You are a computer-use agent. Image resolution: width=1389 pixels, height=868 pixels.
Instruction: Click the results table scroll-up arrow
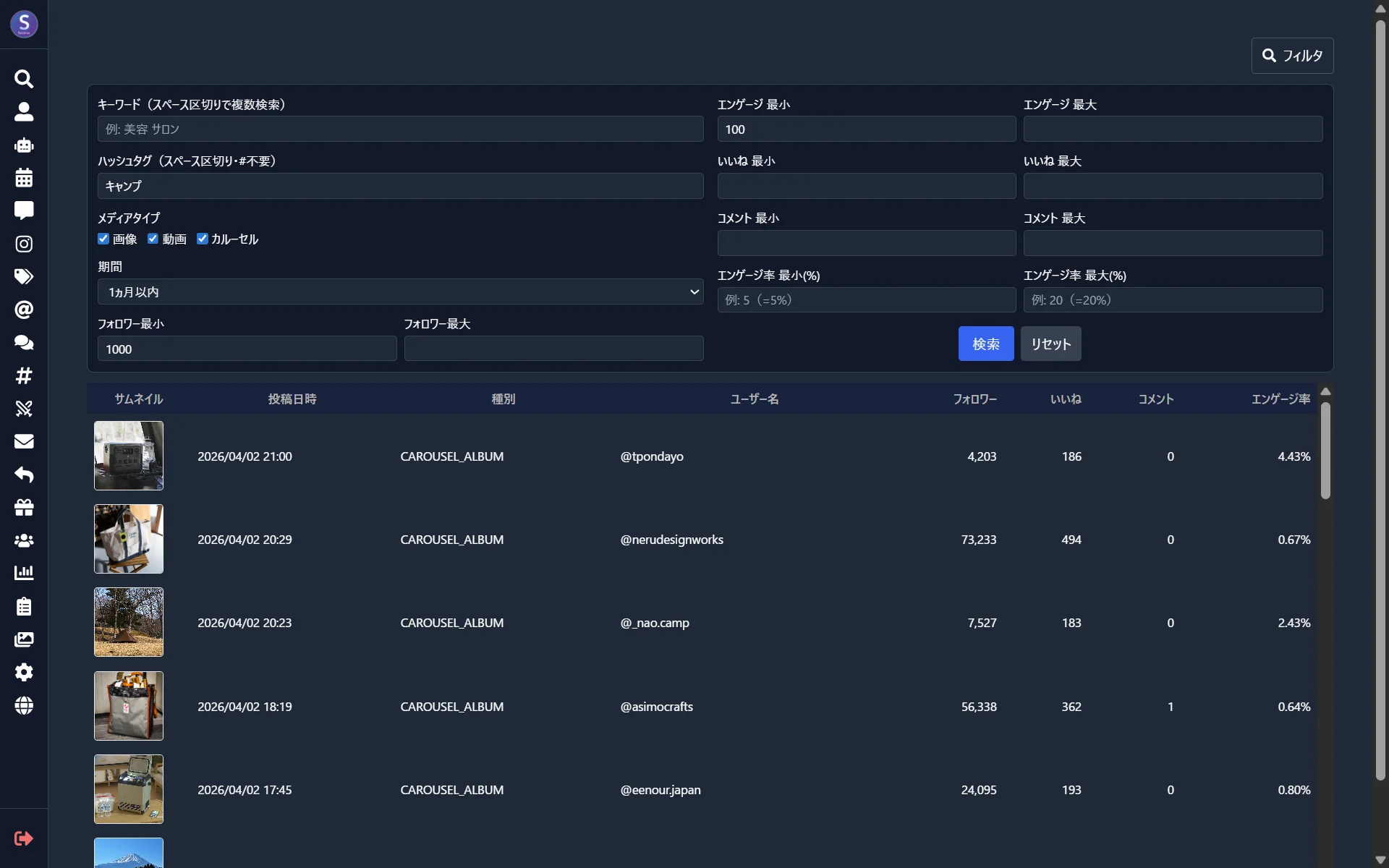click(1325, 391)
